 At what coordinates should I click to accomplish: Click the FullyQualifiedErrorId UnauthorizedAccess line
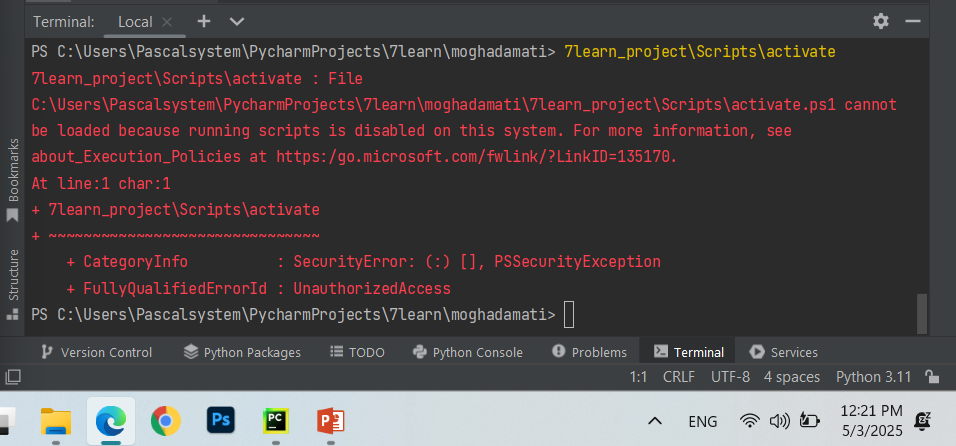pyautogui.click(x=258, y=288)
